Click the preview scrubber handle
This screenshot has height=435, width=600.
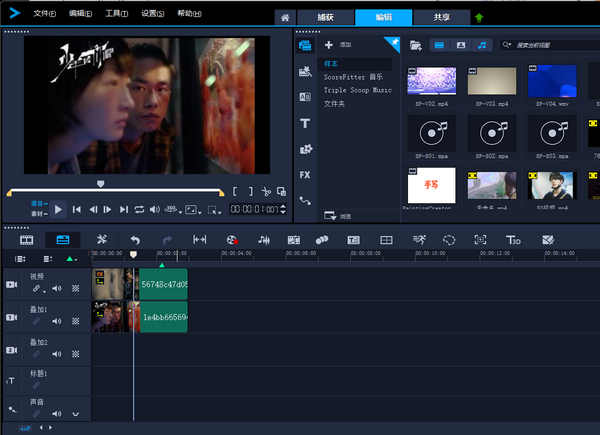[100, 184]
